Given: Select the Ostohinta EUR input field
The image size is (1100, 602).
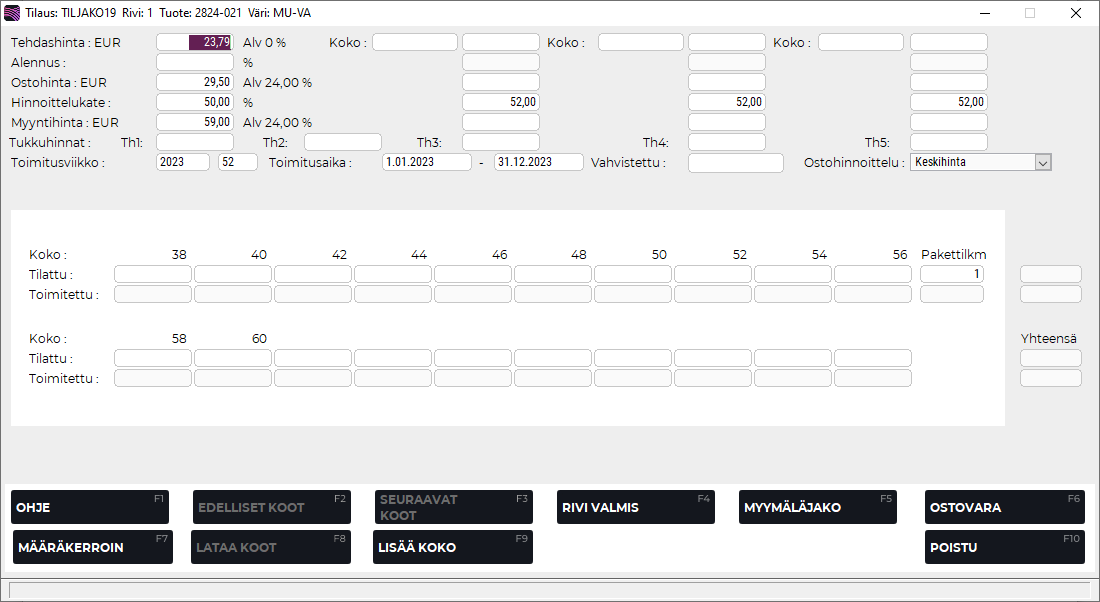Looking at the screenshot, I should (x=195, y=82).
